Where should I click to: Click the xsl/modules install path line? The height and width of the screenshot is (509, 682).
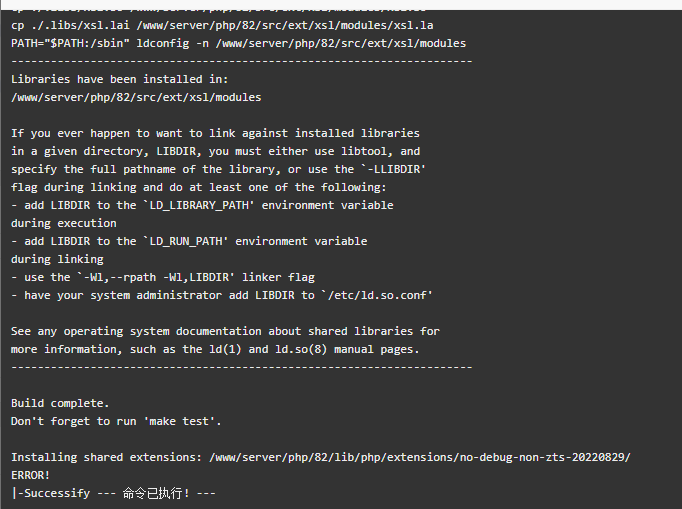[136, 97]
